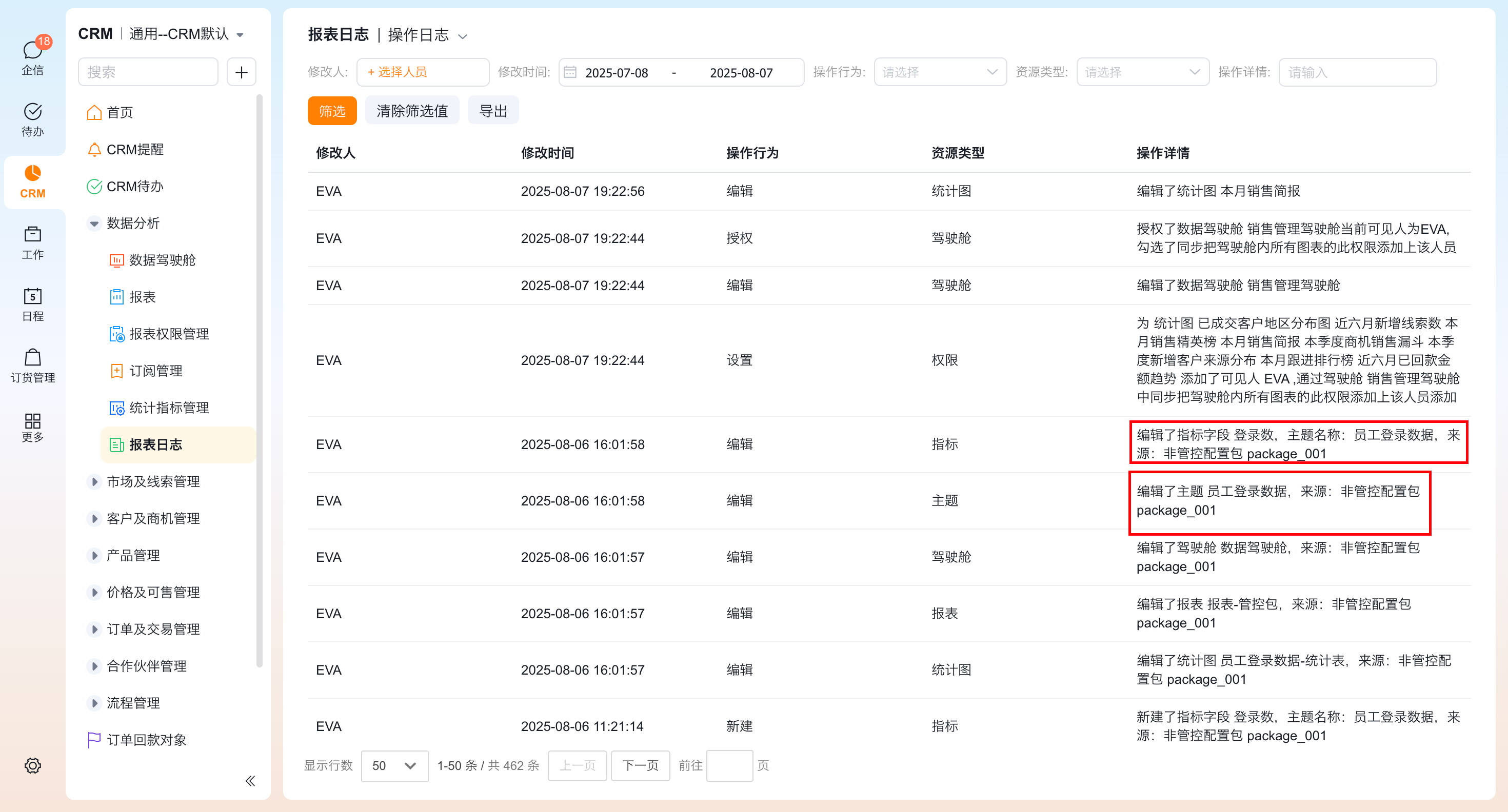Open the 数据驾驶舱 panel icon
The width and height of the screenshot is (1508, 812).
[x=117, y=260]
